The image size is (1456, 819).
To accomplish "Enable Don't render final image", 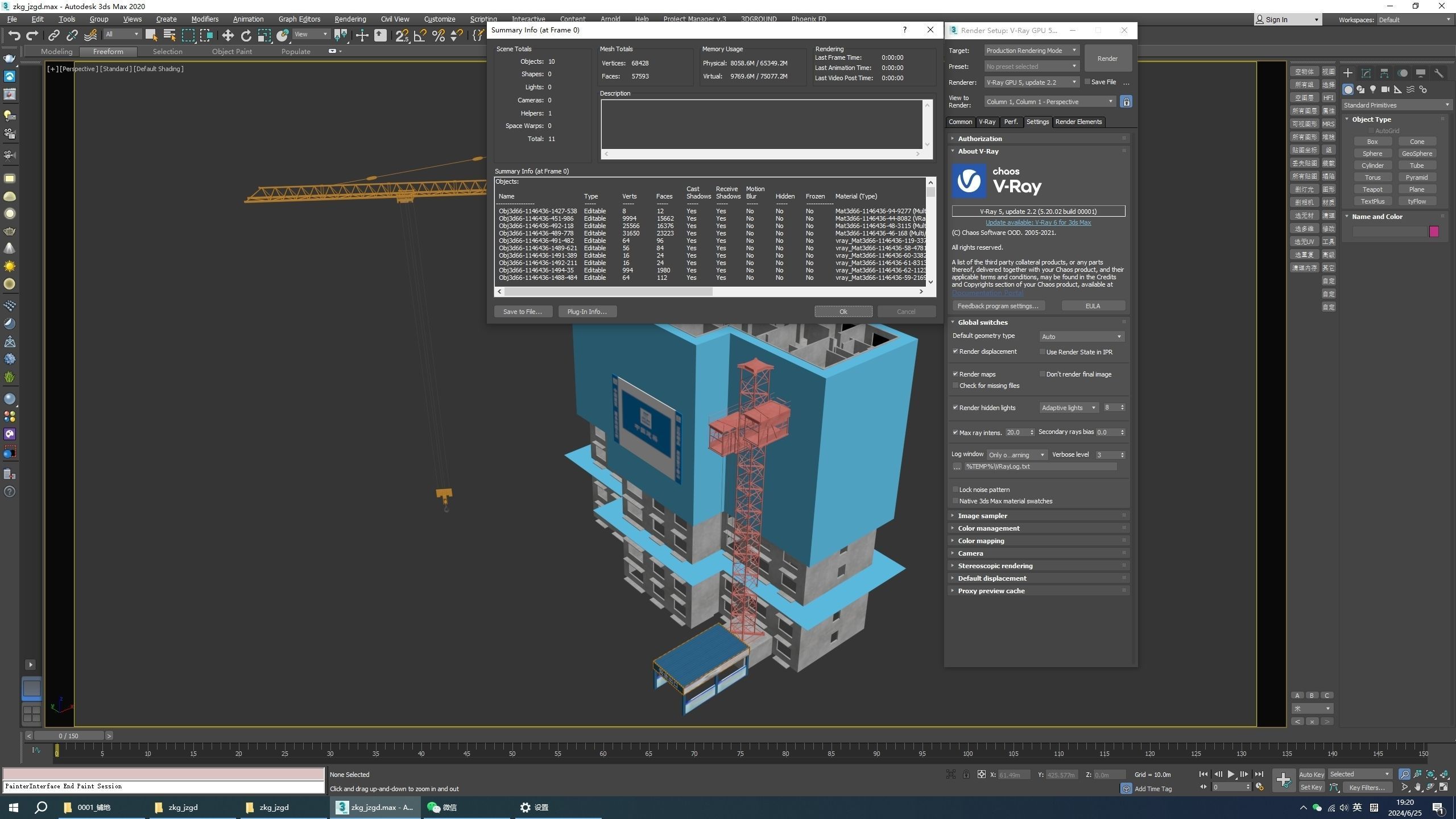I will coord(1043,374).
